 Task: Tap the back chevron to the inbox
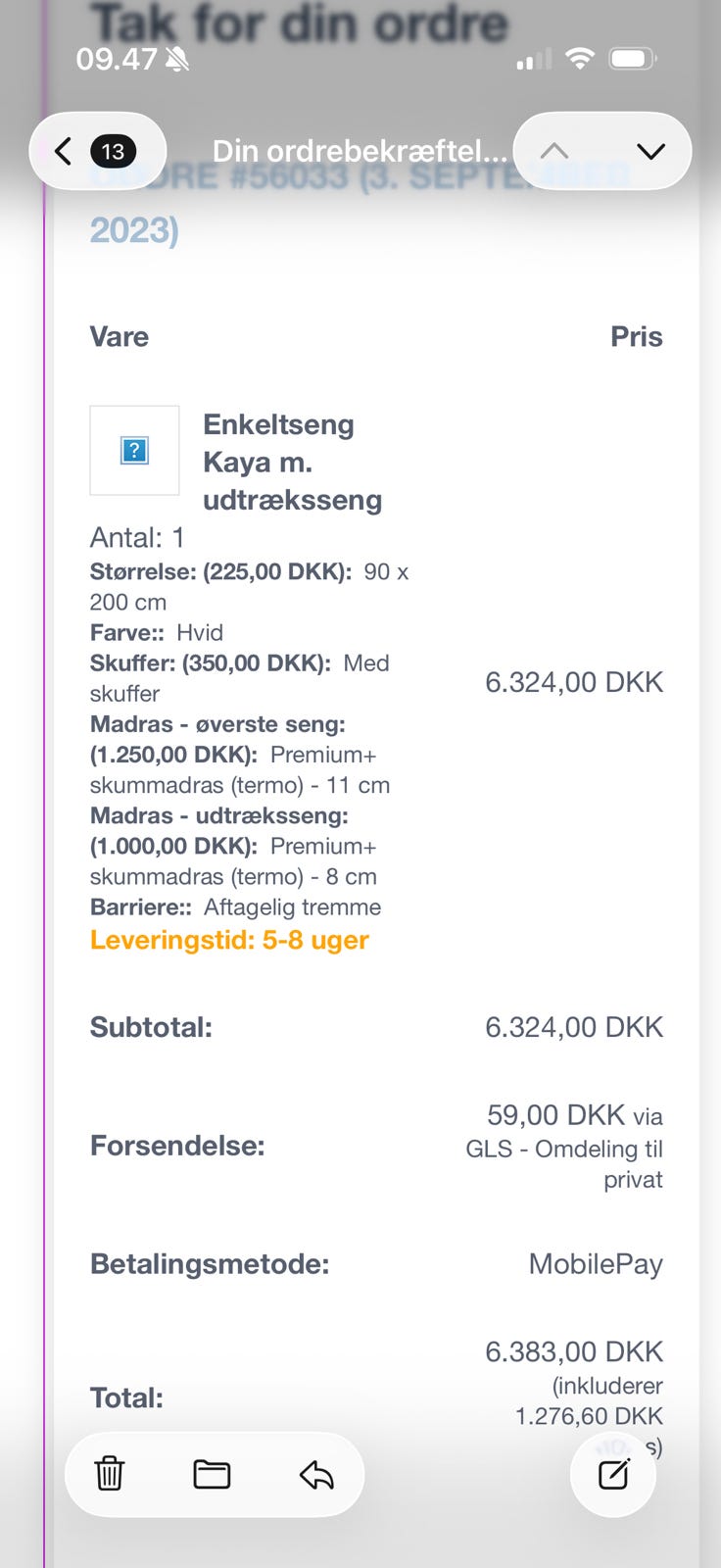click(x=64, y=151)
